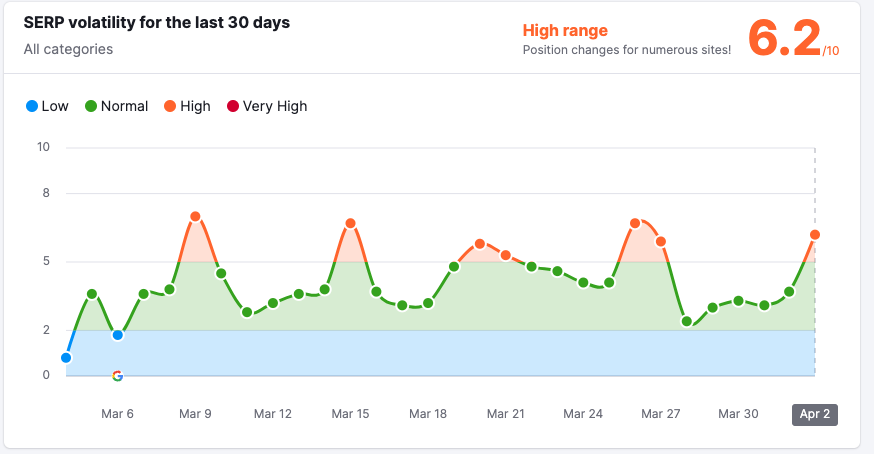The image size is (874, 454).
Task: Click the Mar 30 axis label
Action: (x=738, y=414)
